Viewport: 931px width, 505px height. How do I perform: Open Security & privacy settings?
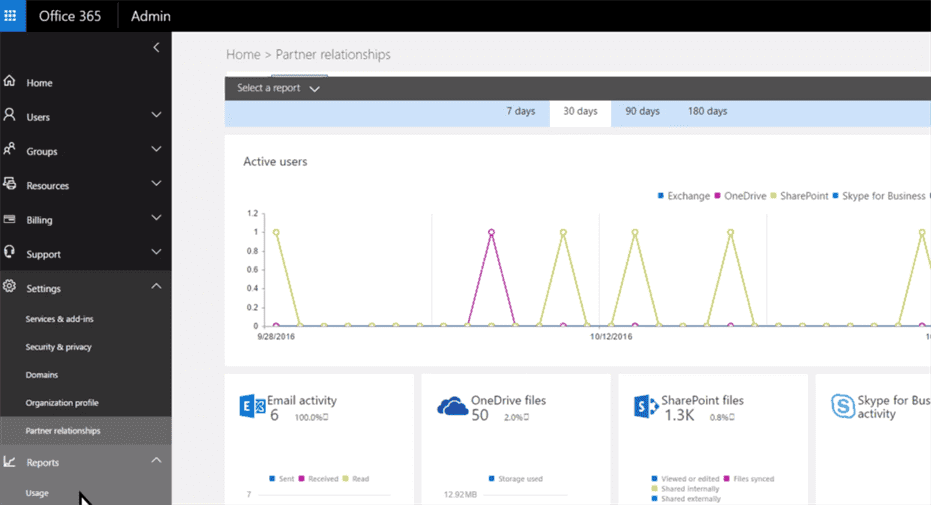coord(58,347)
